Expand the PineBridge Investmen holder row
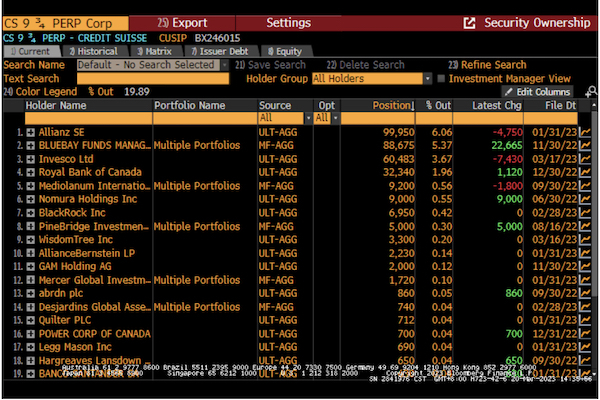This screenshot has width=600, height=400. click(31, 227)
